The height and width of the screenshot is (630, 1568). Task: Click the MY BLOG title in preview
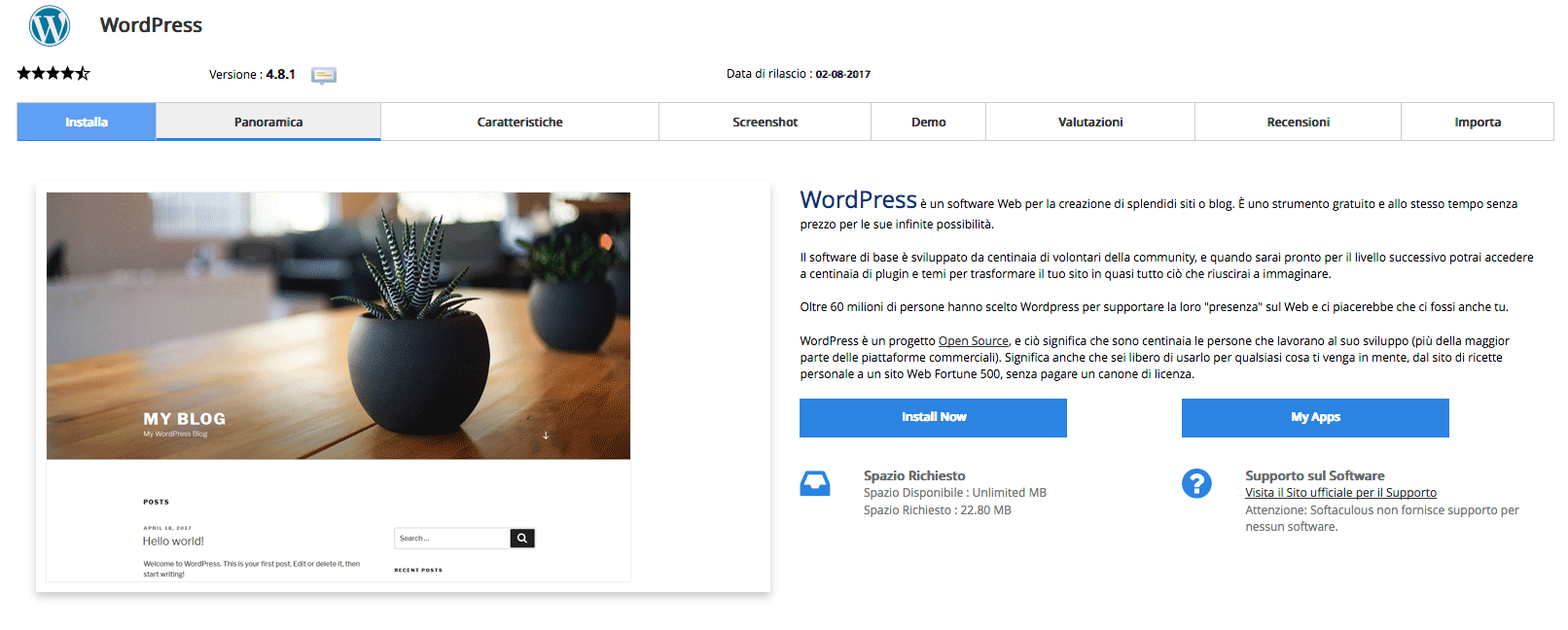click(185, 419)
